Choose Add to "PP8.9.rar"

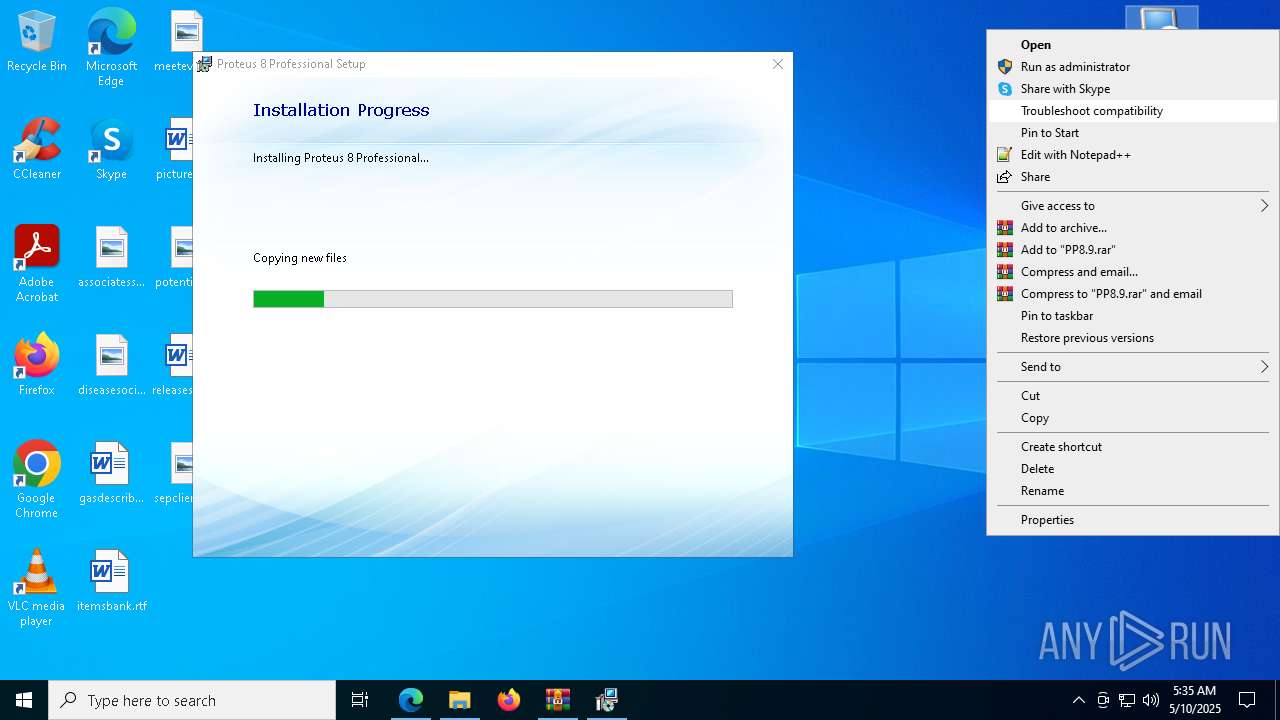[x=1132, y=250]
